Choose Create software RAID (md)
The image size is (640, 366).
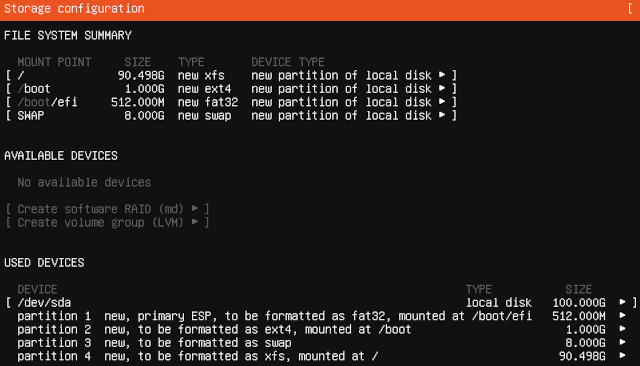(x=107, y=209)
